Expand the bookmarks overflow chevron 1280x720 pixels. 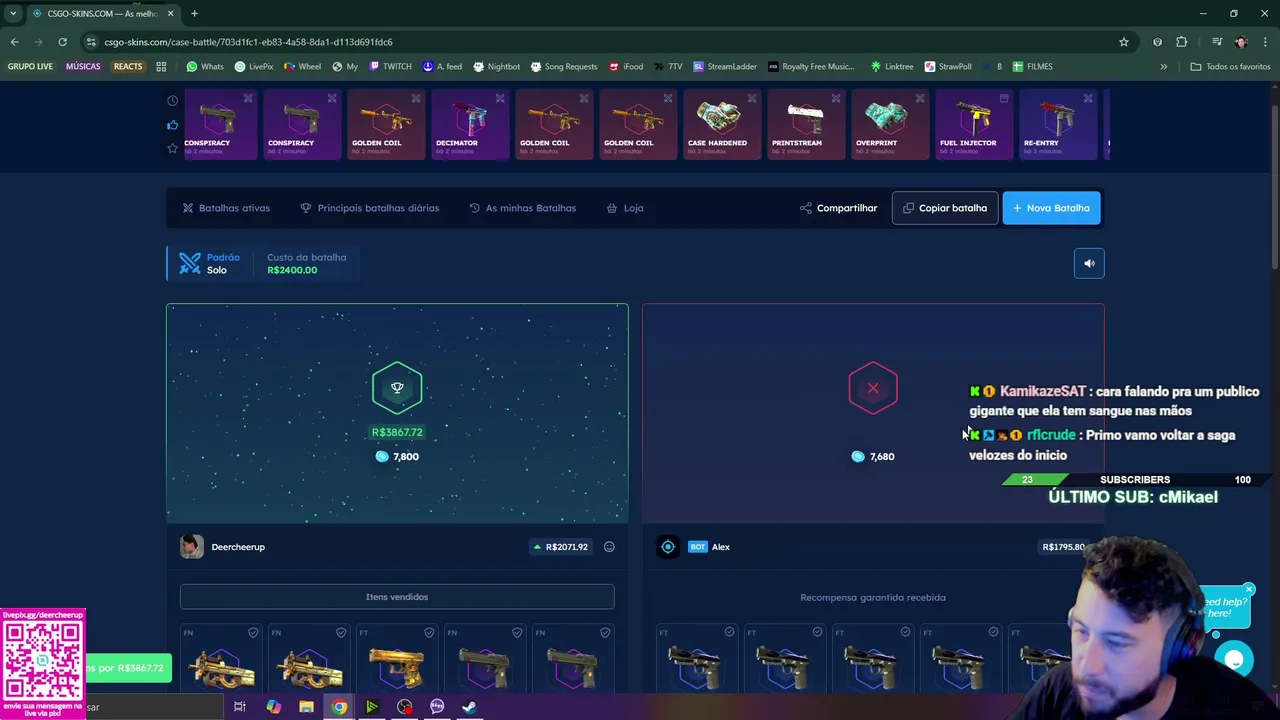(x=1163, y=66)
